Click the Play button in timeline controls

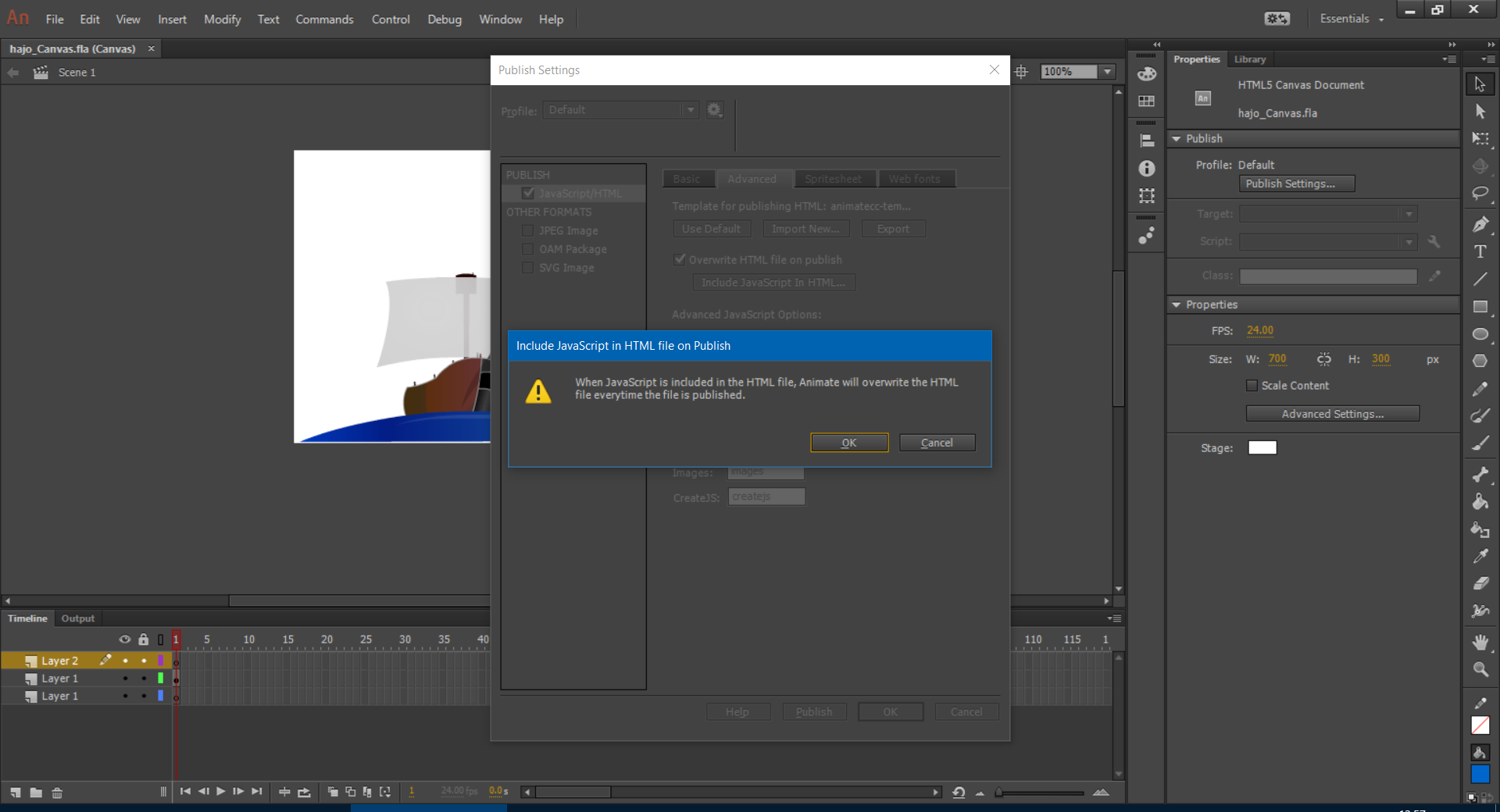tap(220, 792)
